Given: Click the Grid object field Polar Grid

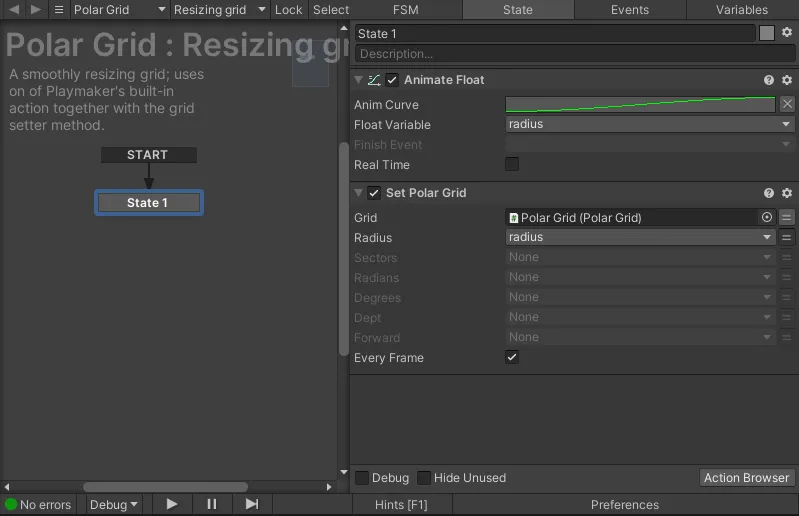Looking at the screenshot, I should tap(632, 218).
